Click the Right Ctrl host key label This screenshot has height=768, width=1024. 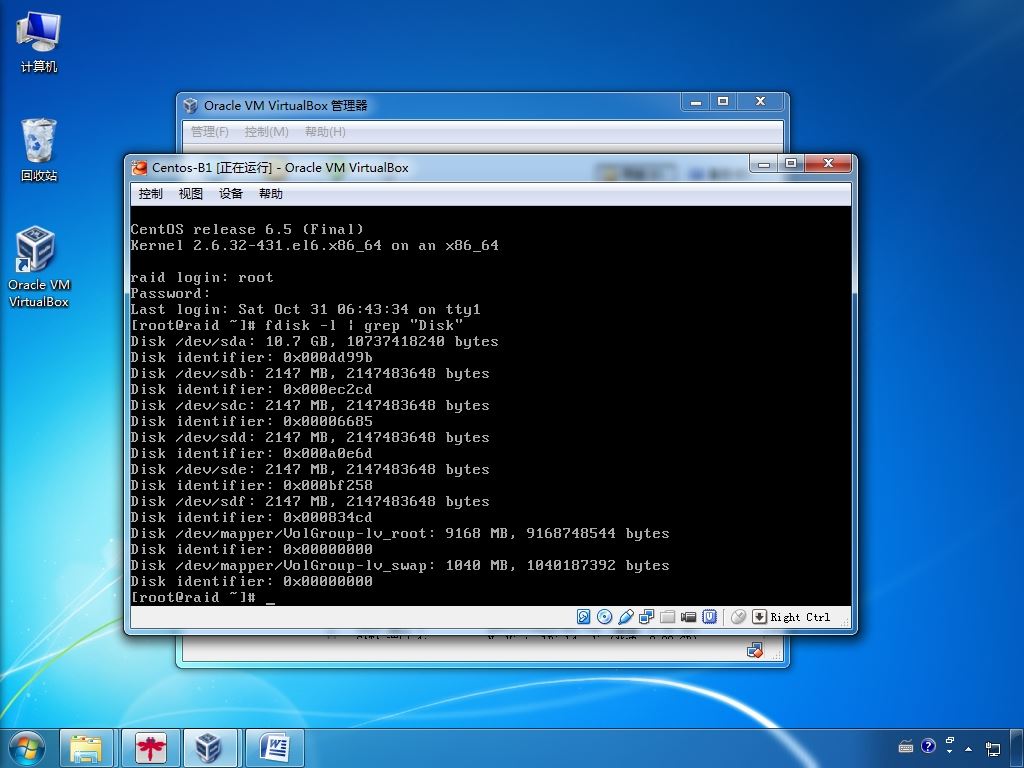[800, 617]
